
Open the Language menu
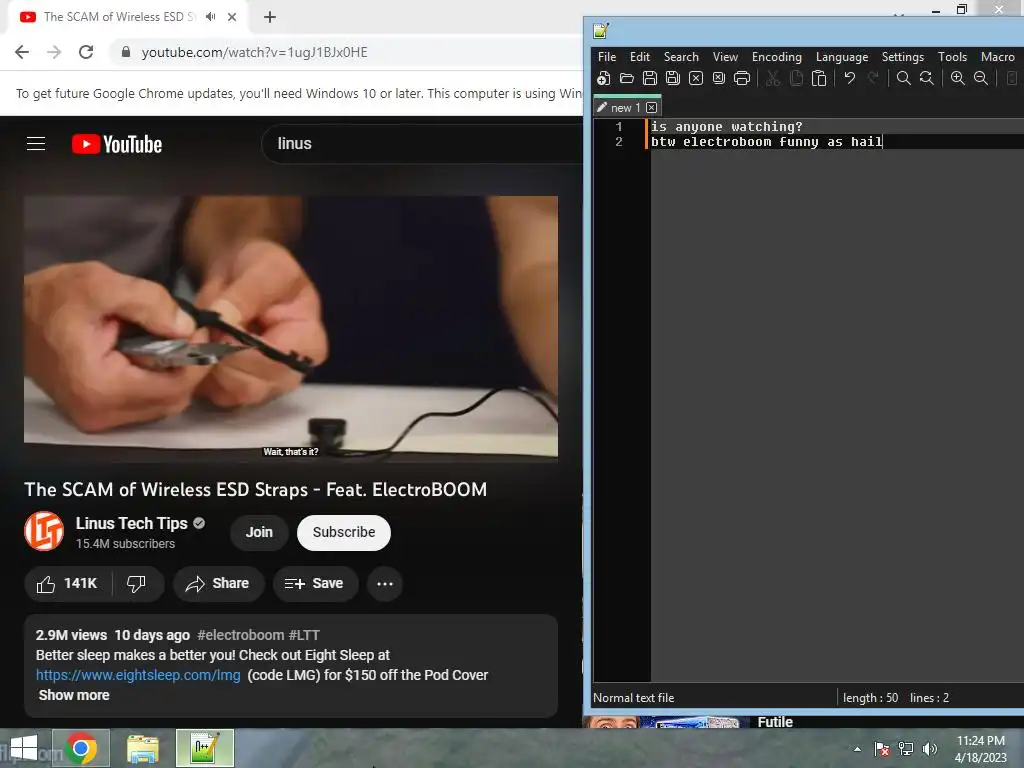pos(842,57)
